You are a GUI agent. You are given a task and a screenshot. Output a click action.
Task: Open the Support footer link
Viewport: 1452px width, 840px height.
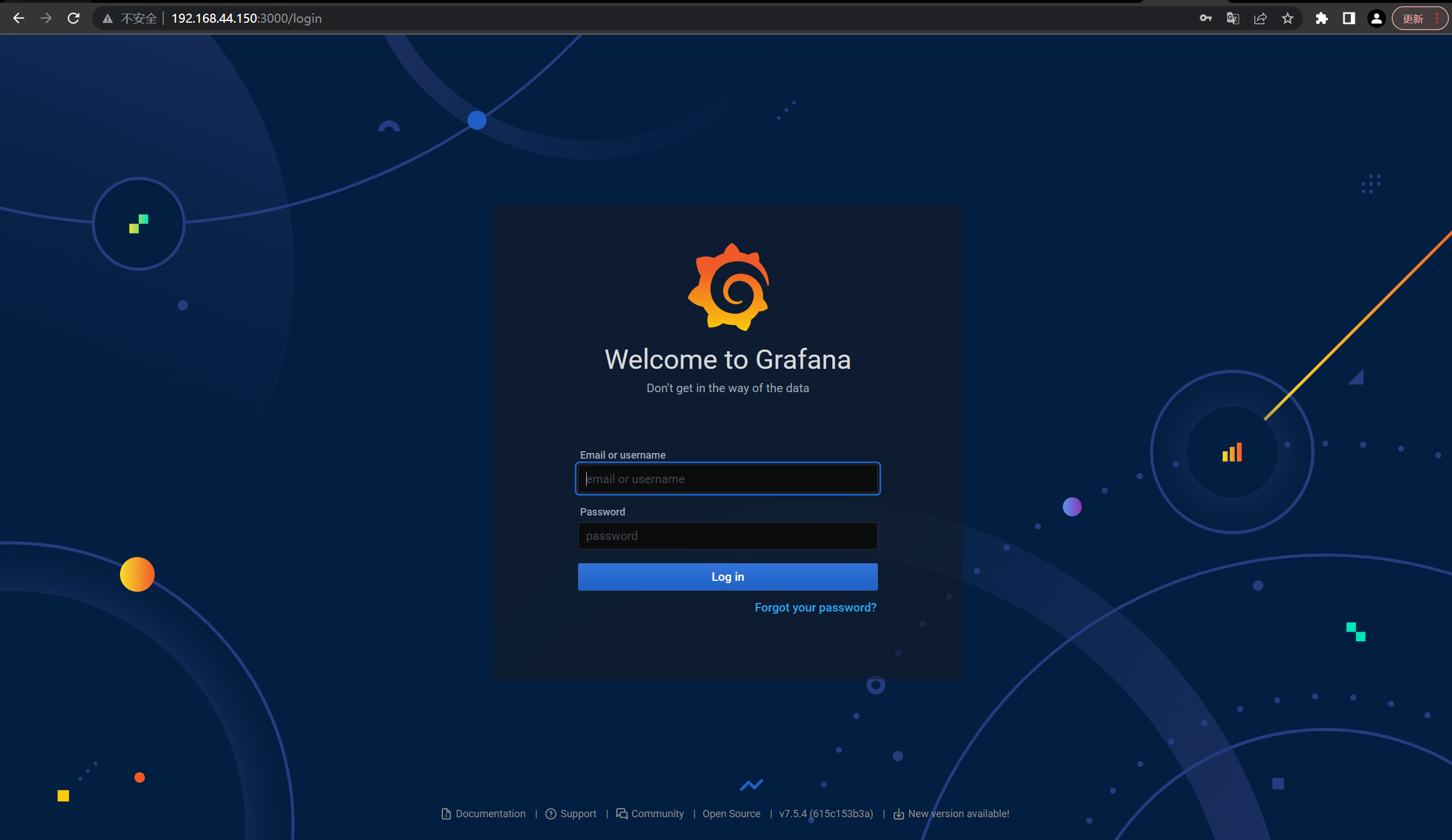[578, 813]
